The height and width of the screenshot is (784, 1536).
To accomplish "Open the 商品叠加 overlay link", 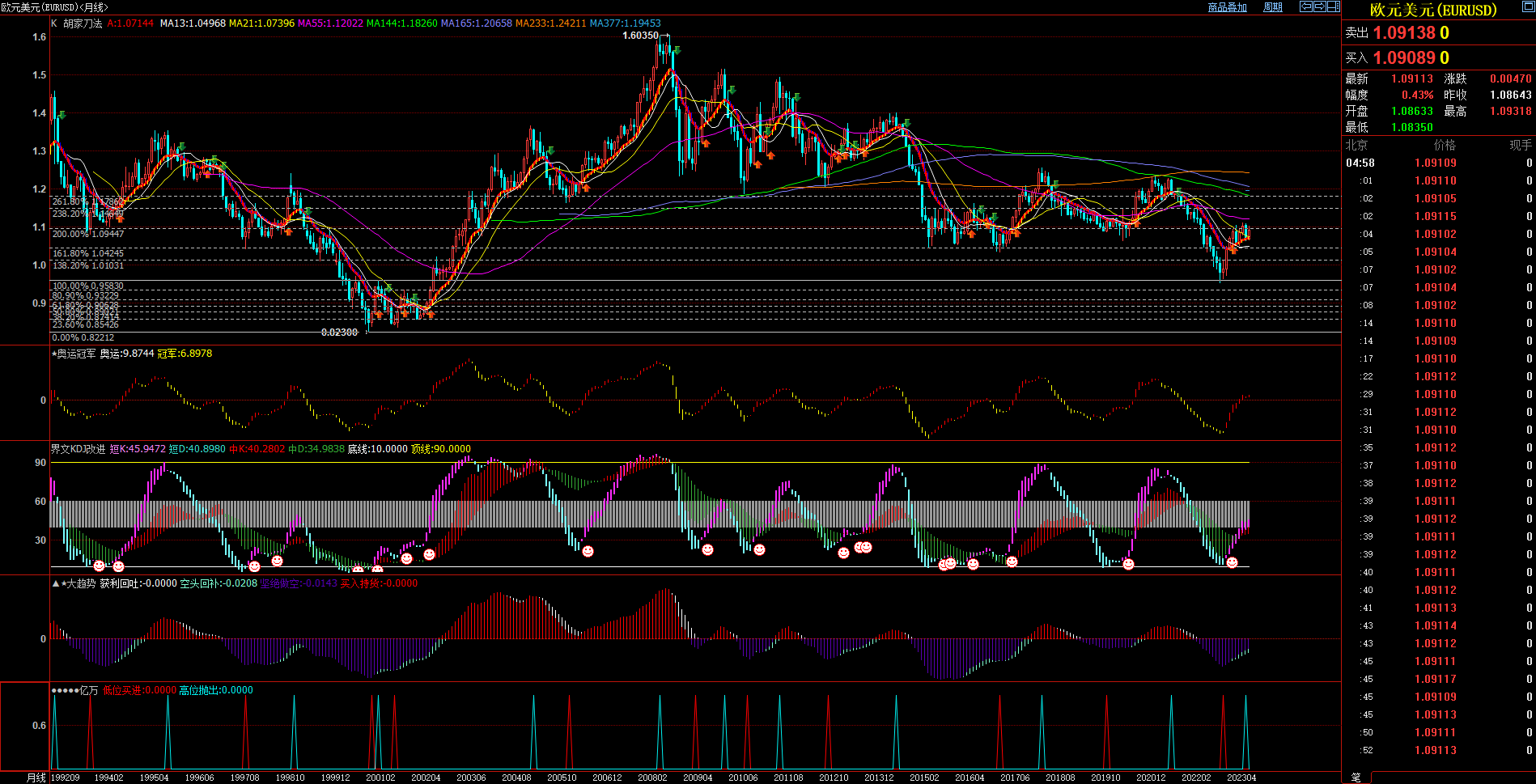I will [1227, 7].
